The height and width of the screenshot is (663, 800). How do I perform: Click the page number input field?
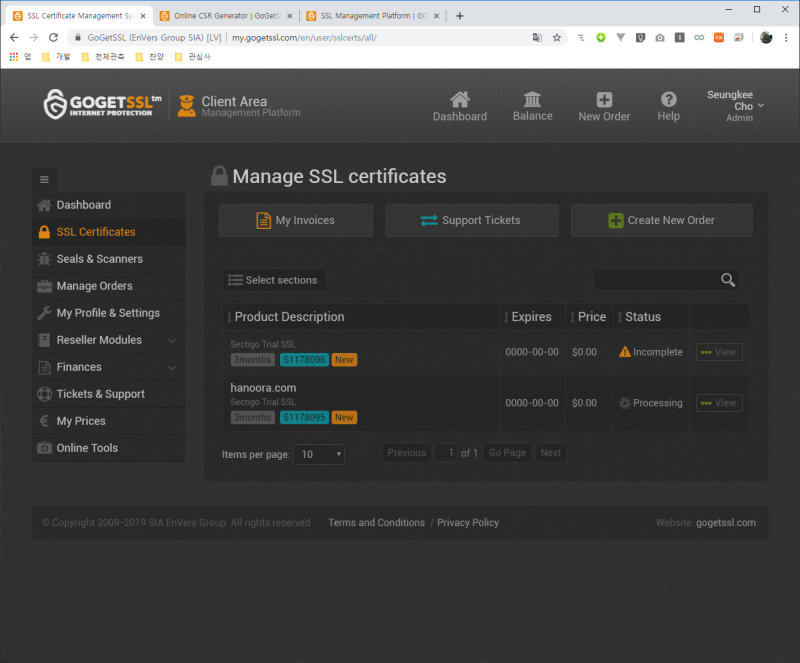[445, 453]
